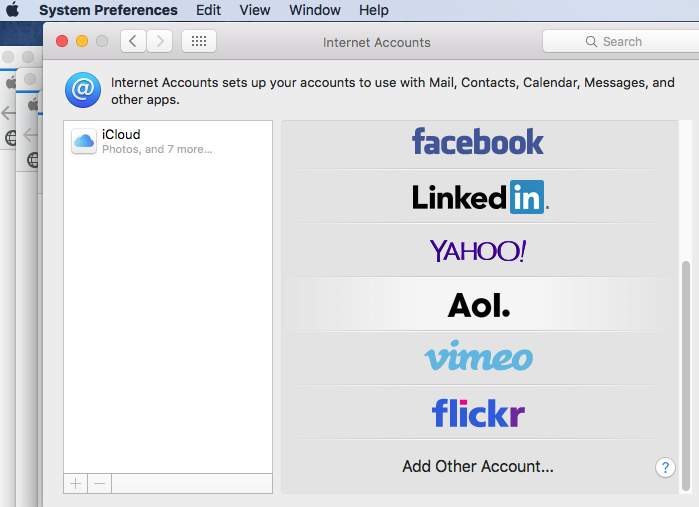Click the iCloud cloud icon
Viewport: 699px width, 507px height.
[84, 141]
